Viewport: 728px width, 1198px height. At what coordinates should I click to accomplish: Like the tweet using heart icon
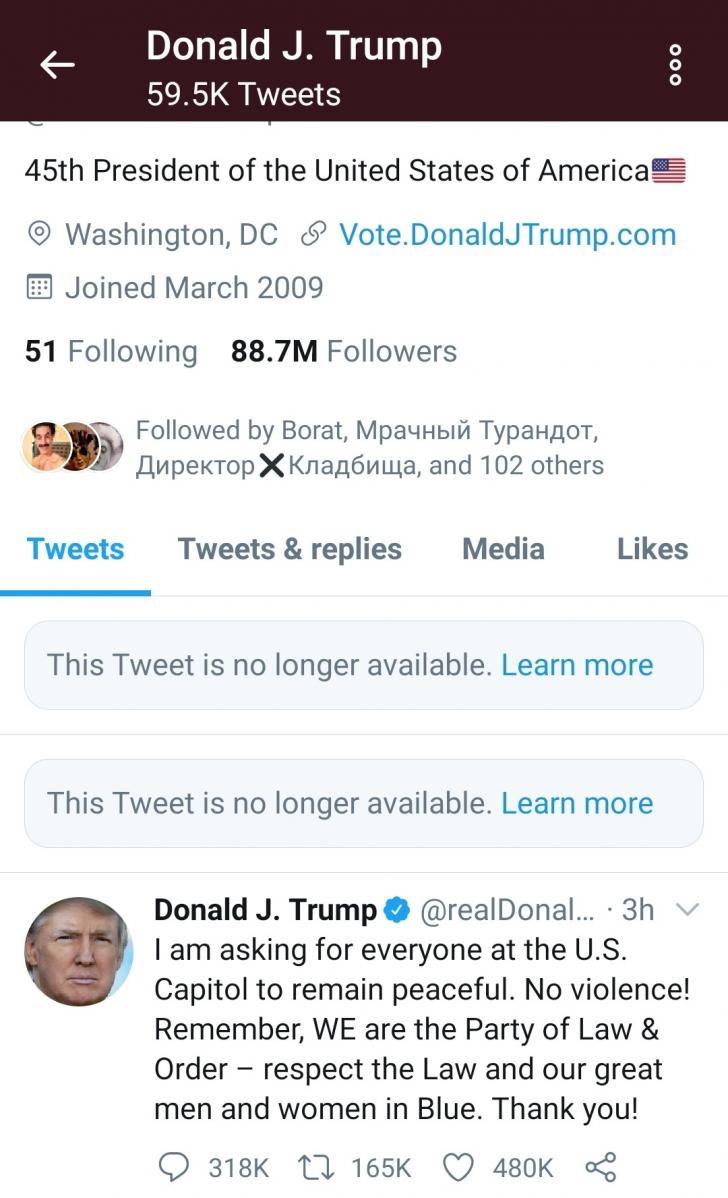tap(457, 1167)
